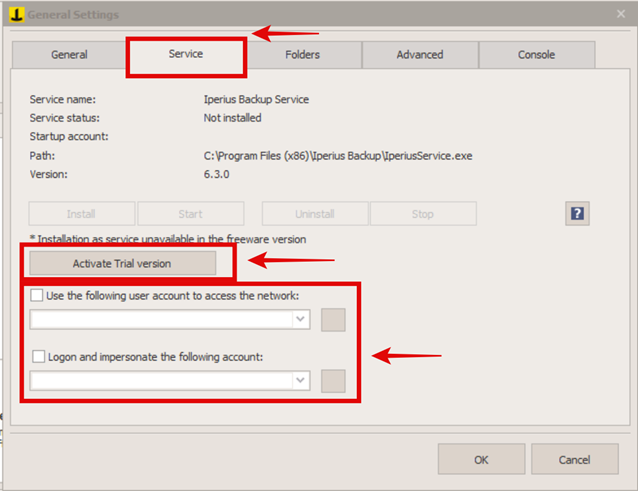Open the Folders tab
The width and height of the screenshot is (638, 491).
(302, 55)
